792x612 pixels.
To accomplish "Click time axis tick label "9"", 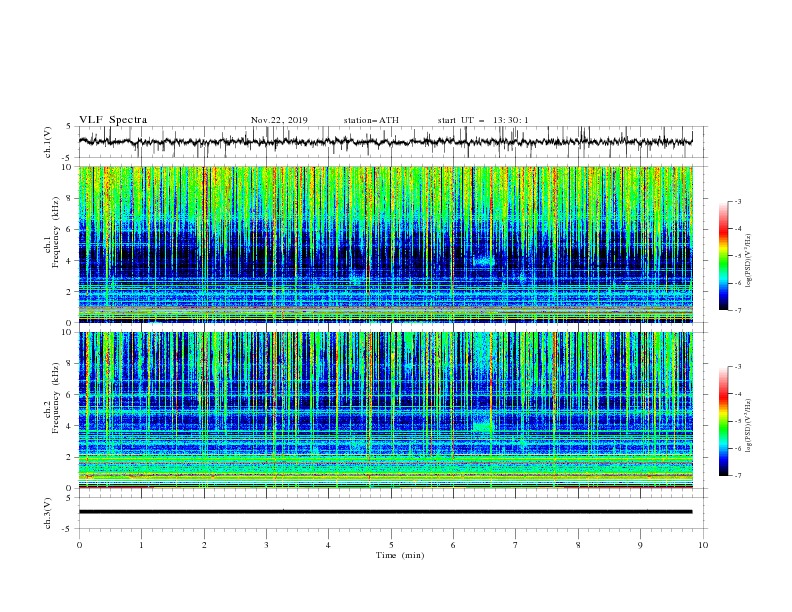I will [640, 545].
